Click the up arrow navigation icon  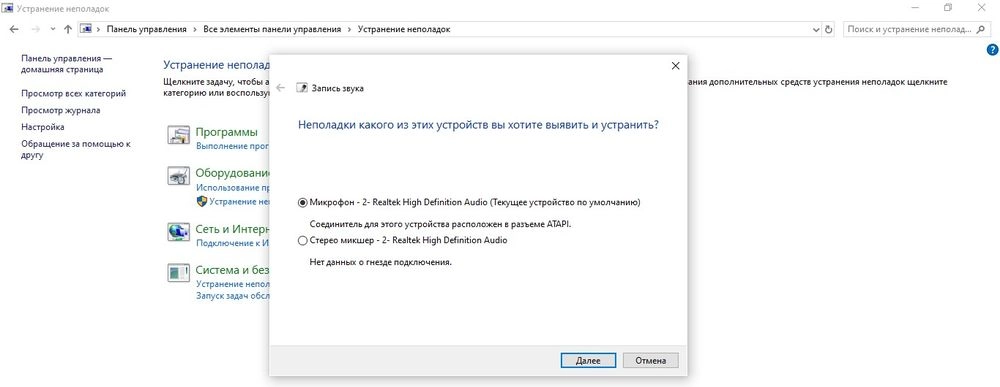(68, 29)
